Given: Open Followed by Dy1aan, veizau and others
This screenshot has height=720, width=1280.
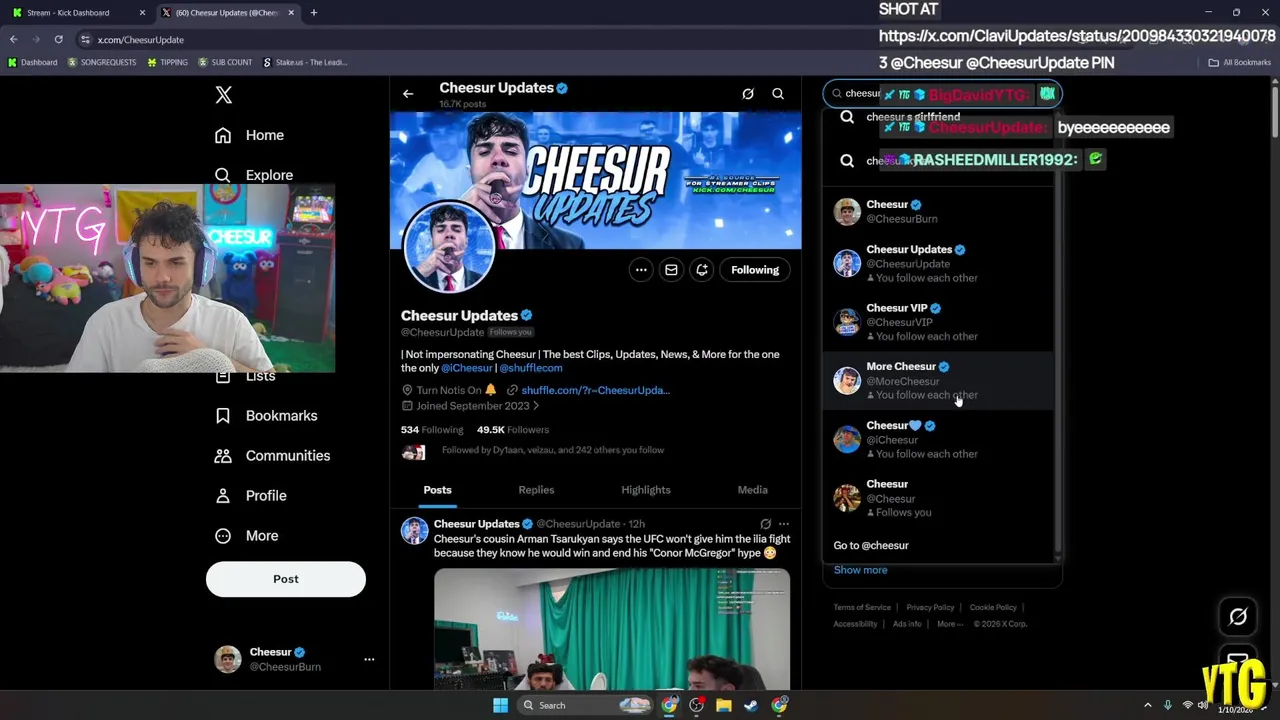Looking at the screenshot, I should (x=553, y=450).
